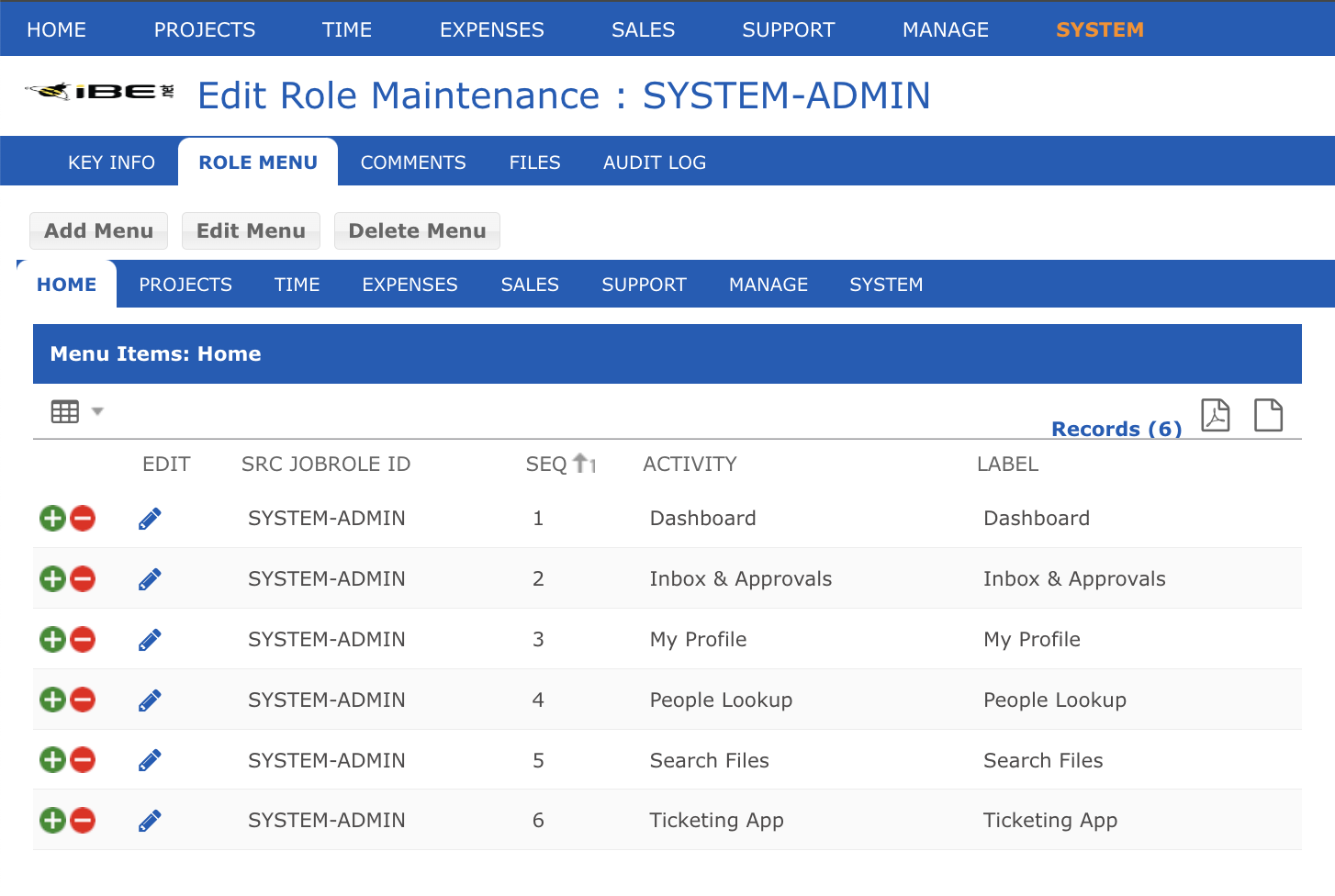Show the SALES menu items sub-tab
Image resolution: width=1335 pixels, height=896 pixels.
(530, 285)
